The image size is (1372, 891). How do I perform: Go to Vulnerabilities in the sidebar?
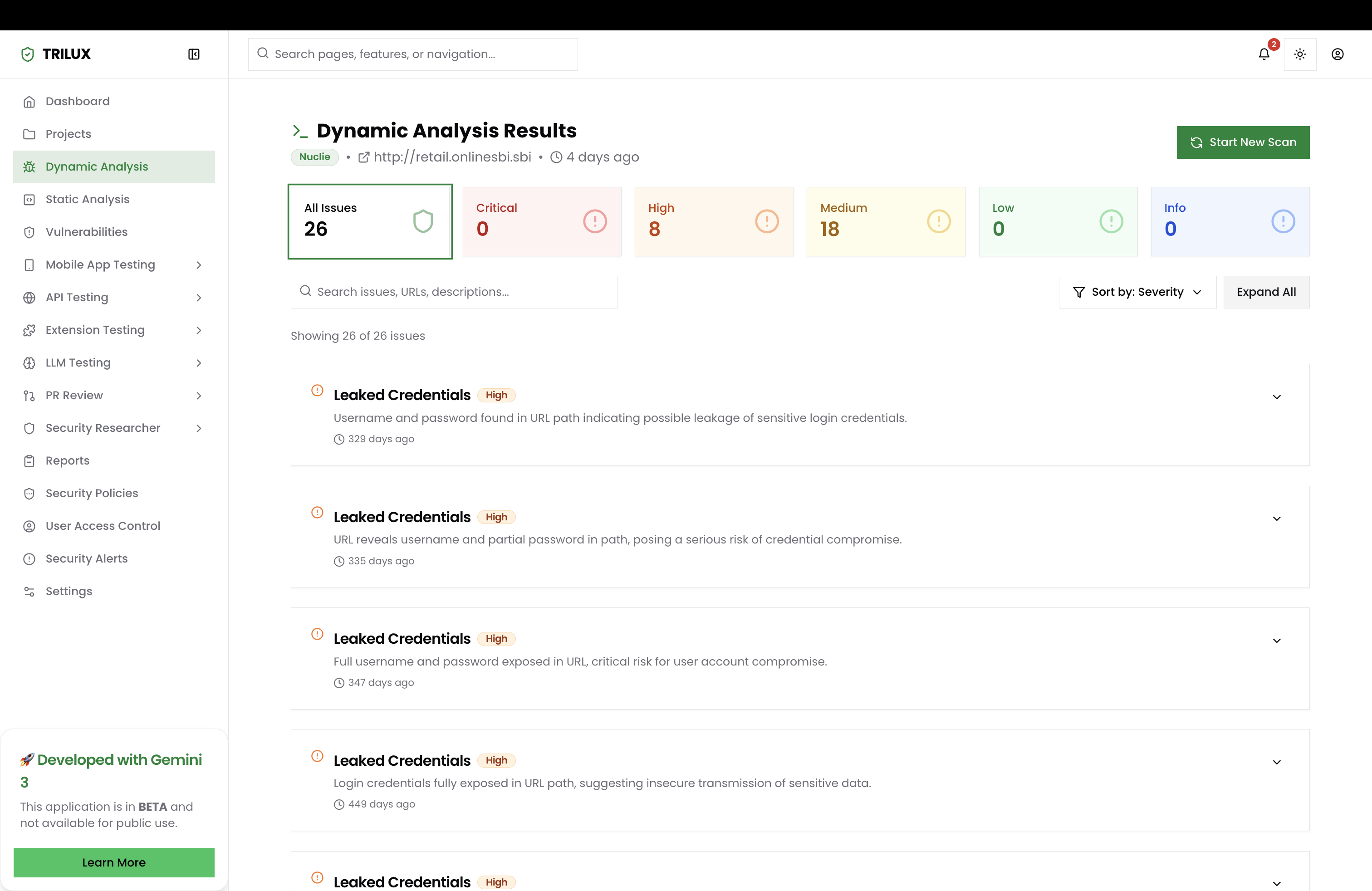[87, 232]
